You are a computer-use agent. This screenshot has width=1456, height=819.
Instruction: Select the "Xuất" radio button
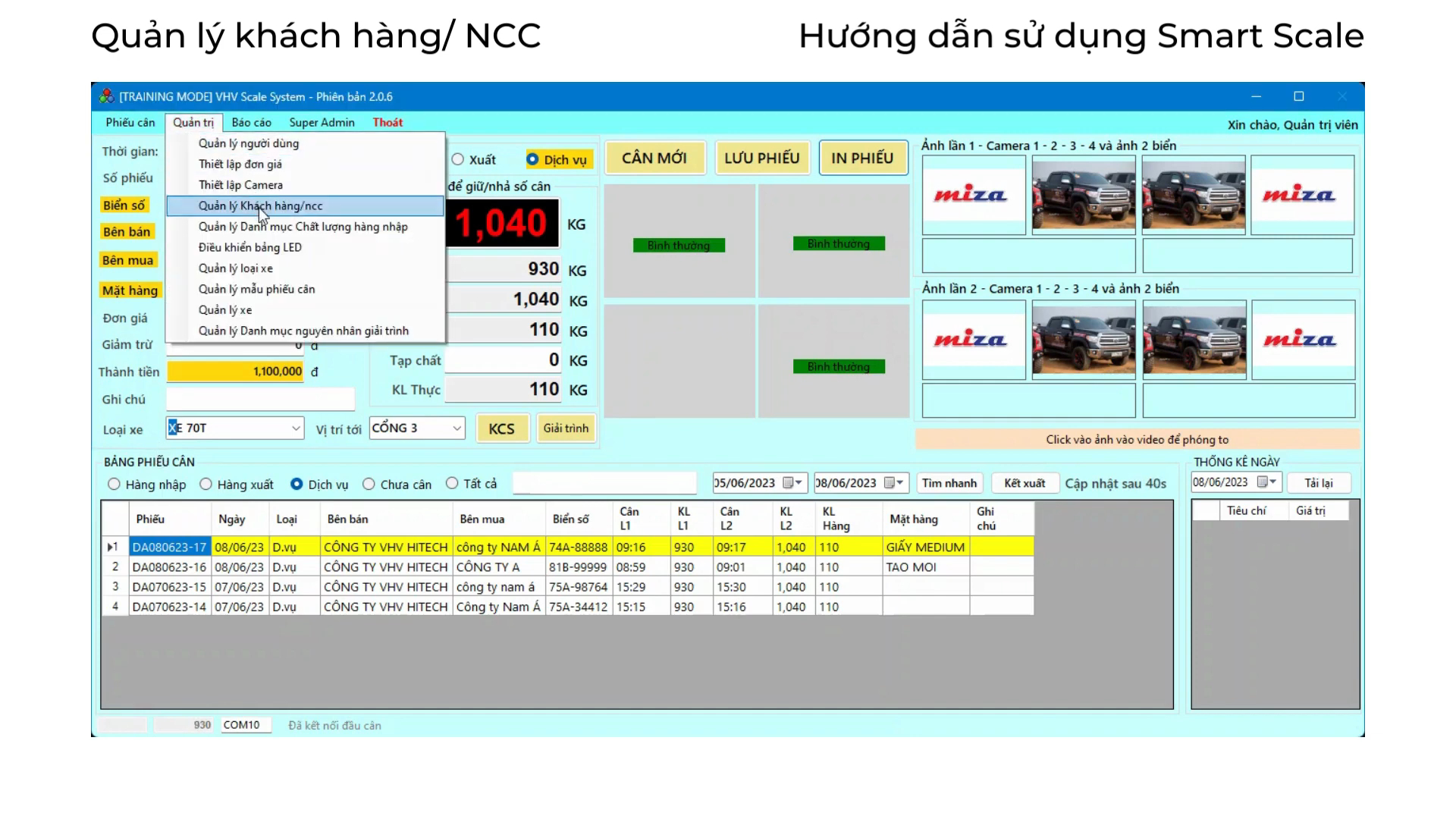pos(458,159)
